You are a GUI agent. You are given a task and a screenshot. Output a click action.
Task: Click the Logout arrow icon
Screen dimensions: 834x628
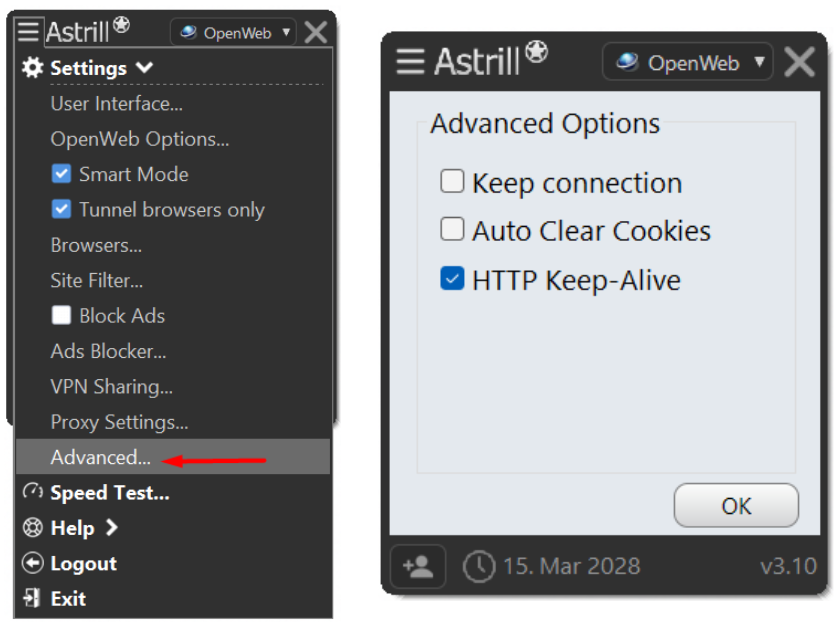(x=32, y=563)
